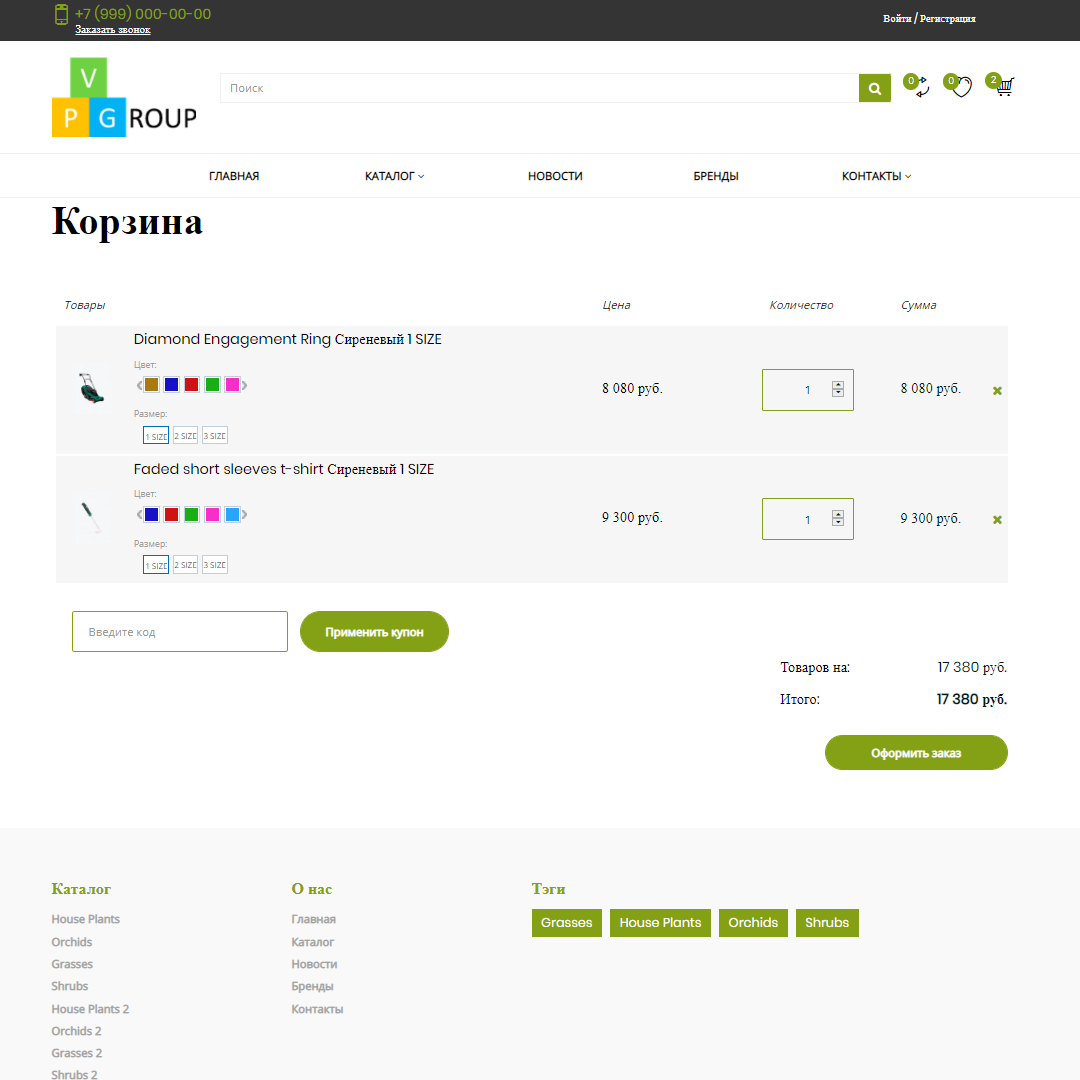Select size 3 SIZE for Faded t-shirt
Screen dimensions: 1080x1080
click(213, 564)
